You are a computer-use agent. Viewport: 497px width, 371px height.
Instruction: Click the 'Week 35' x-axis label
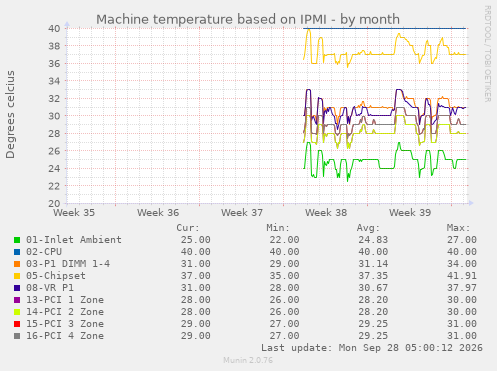coord(74,213)
